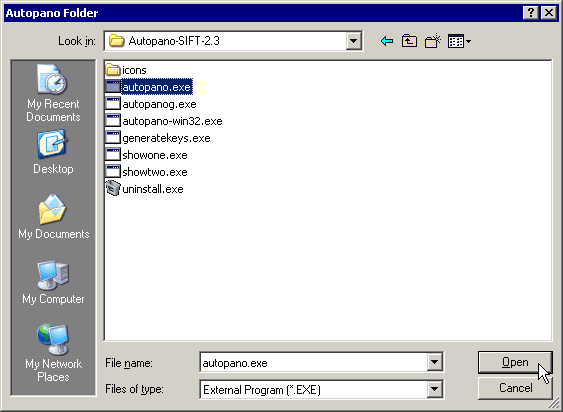Open My Recent Documents place

(53, 93)
